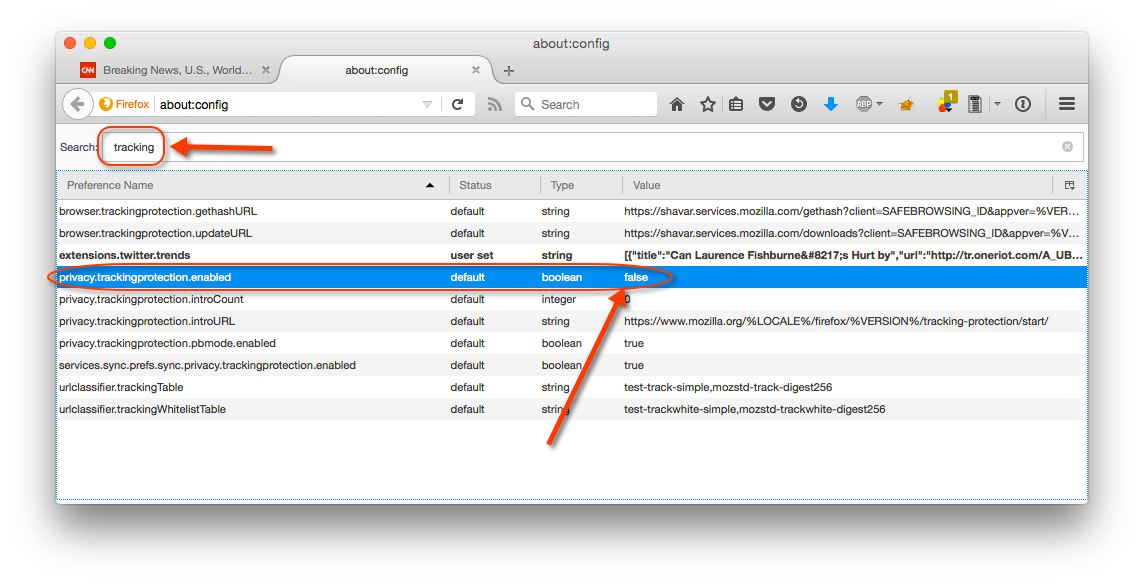Select services.sync.prefs.sync.privacy.trackingprotection.enabled row
The width and height of the screenshot is (1144, 584).
(572, 365)
